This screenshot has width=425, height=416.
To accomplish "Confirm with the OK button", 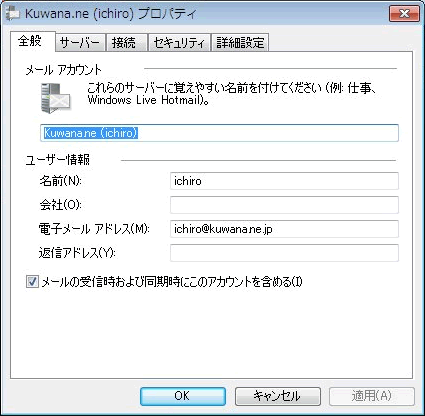I will click(x=183, y=396).
